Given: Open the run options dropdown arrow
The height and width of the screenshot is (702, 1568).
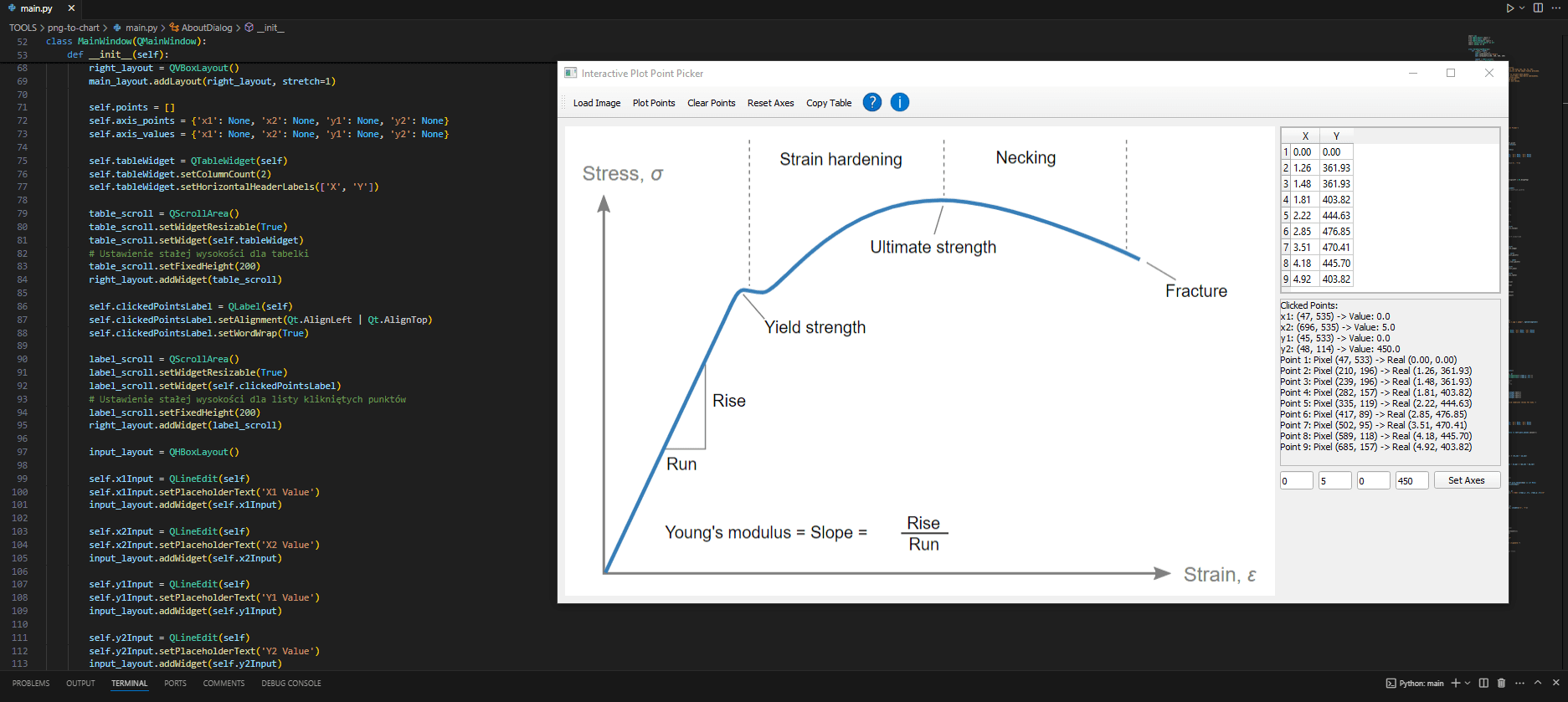Looking at the screenshot, I should pos(1522,8).
